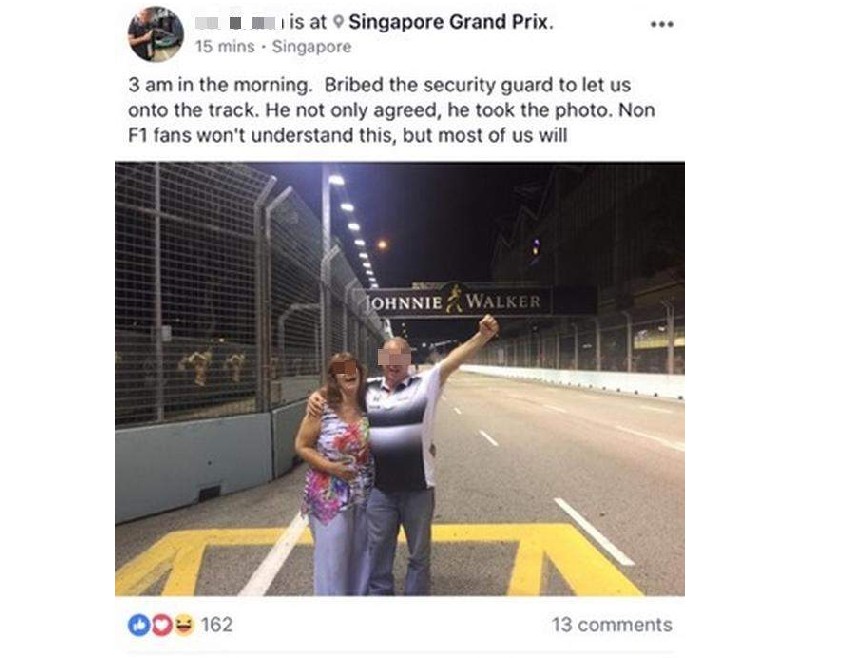View the 13 comments on the post
This screenshot has width=848, height=658.
click(x=612, y=625)
